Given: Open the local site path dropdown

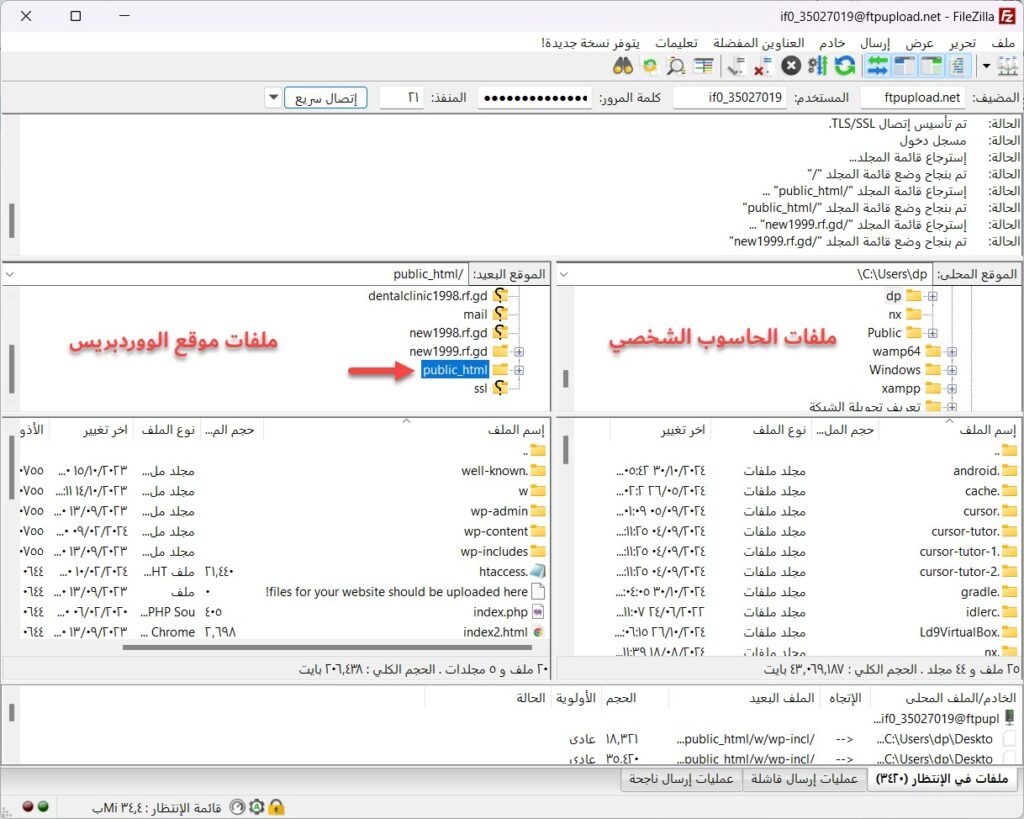Looking at the screenshot, I should (564, 274).
